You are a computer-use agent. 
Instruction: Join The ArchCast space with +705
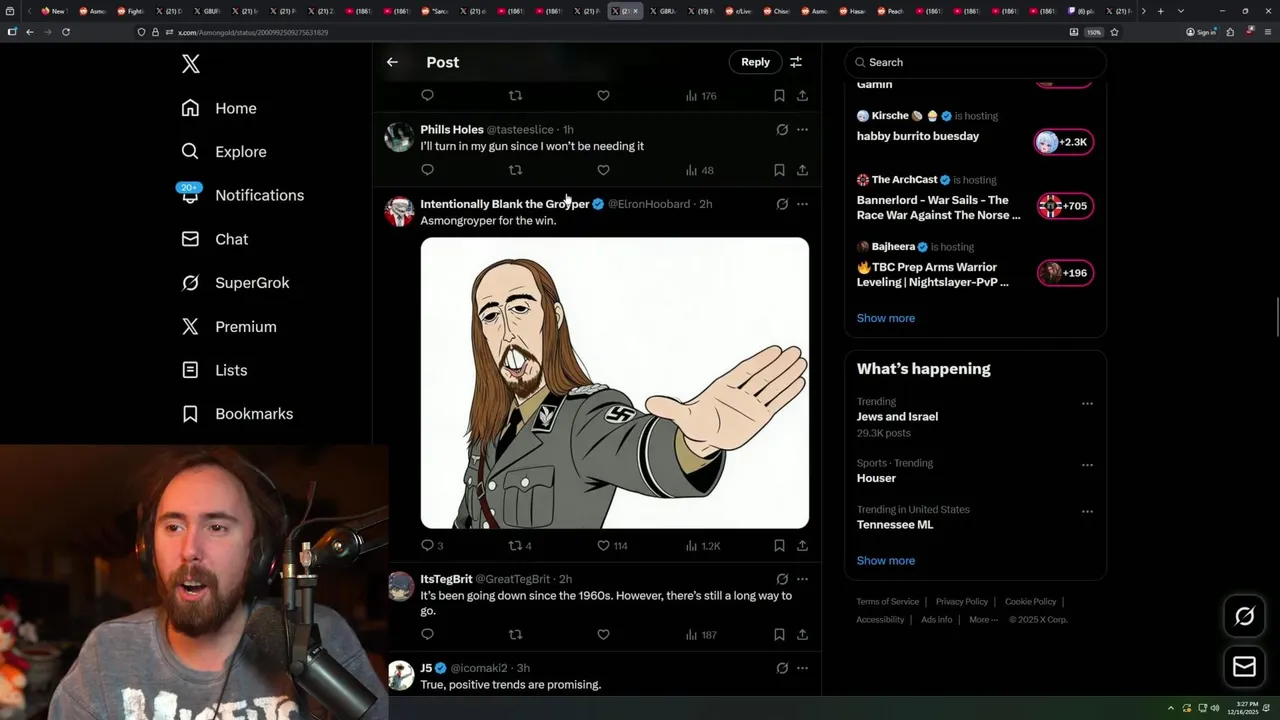[1064, 206]
